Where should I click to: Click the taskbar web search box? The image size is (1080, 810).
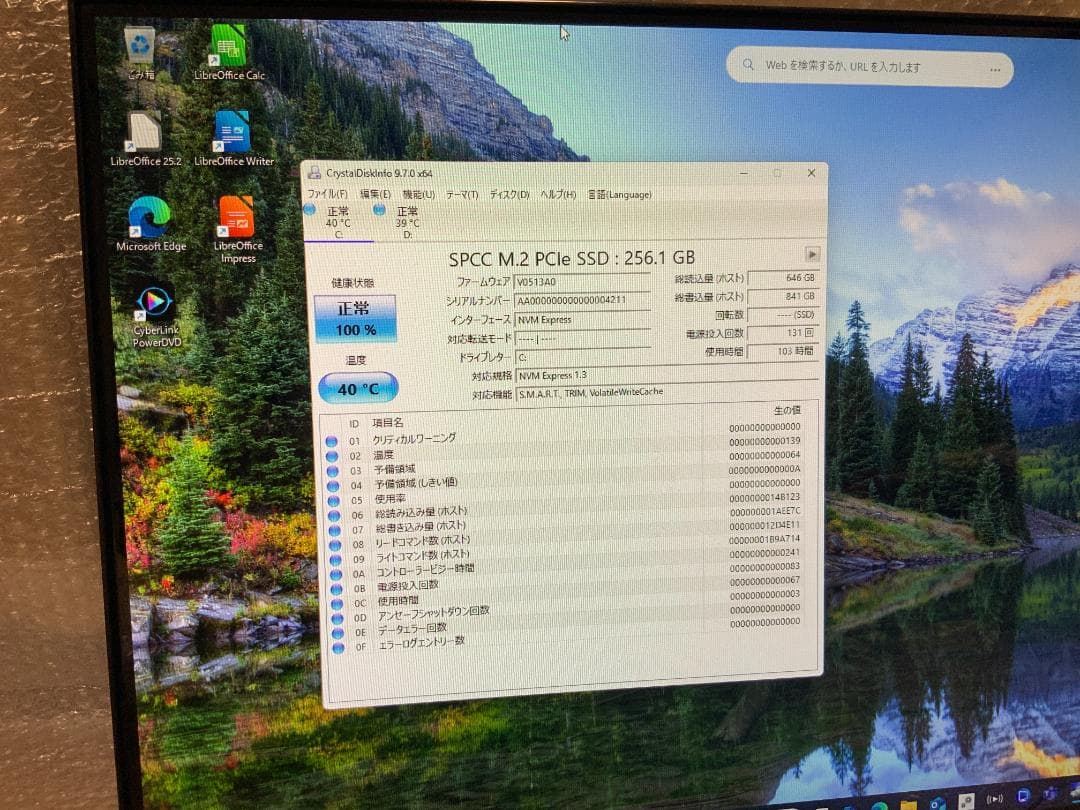(x=868, y=66)
